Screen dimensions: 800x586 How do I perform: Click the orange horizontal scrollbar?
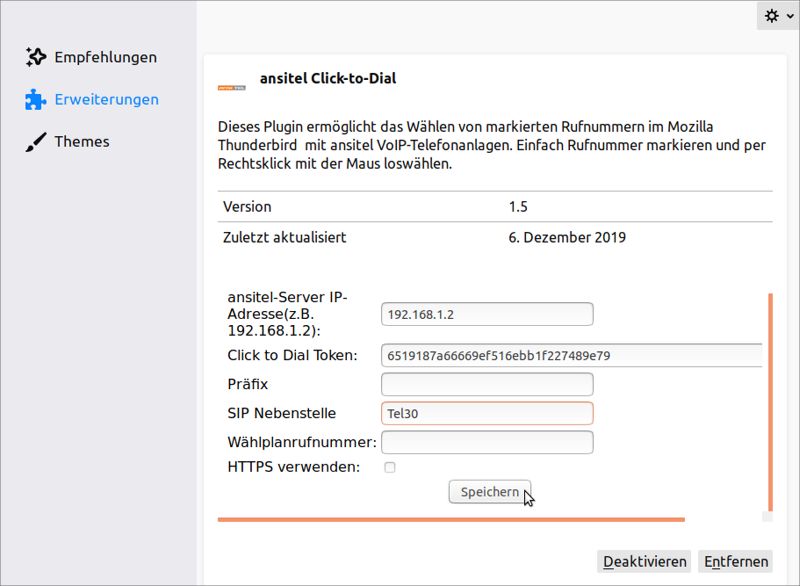[x=450, y=520]
